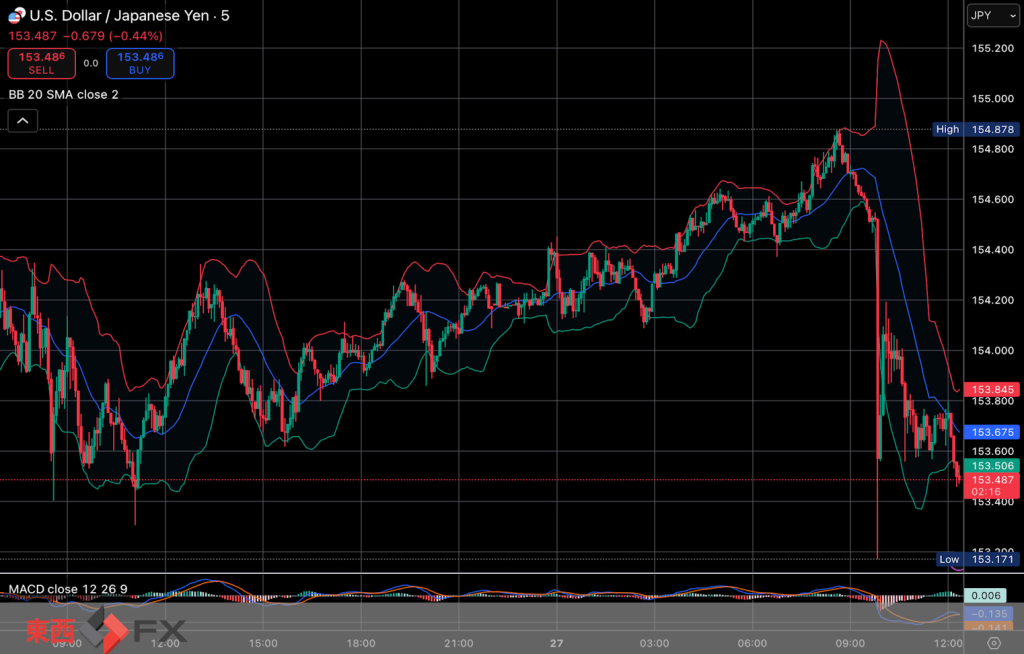Collapse the indicator legend with chevron arrow
The width and height of the screenshot is (1024, 654).
pyautogui.click(x=23, y=121)
